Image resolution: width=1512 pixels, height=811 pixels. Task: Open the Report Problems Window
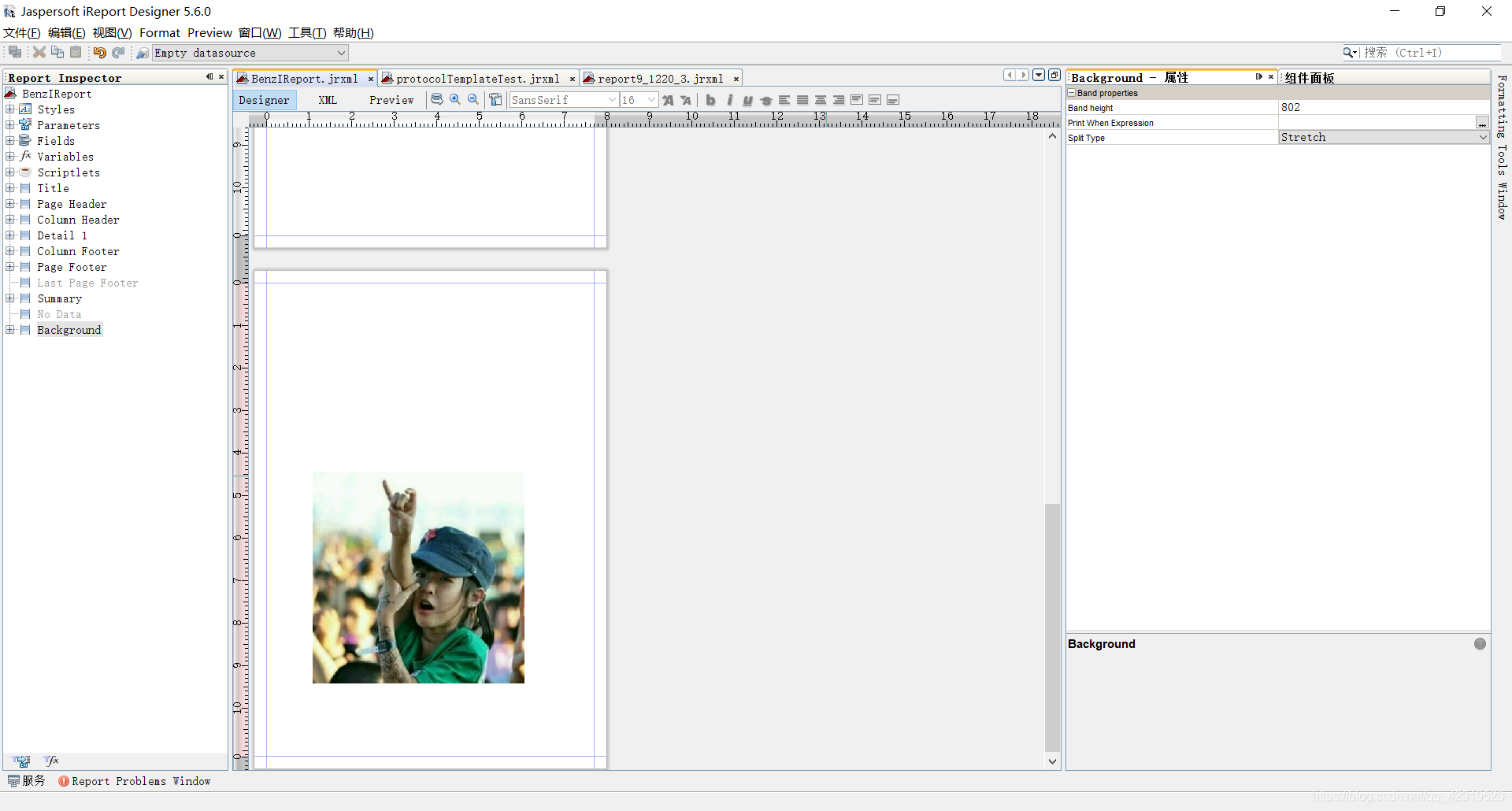tap(135, 781)
